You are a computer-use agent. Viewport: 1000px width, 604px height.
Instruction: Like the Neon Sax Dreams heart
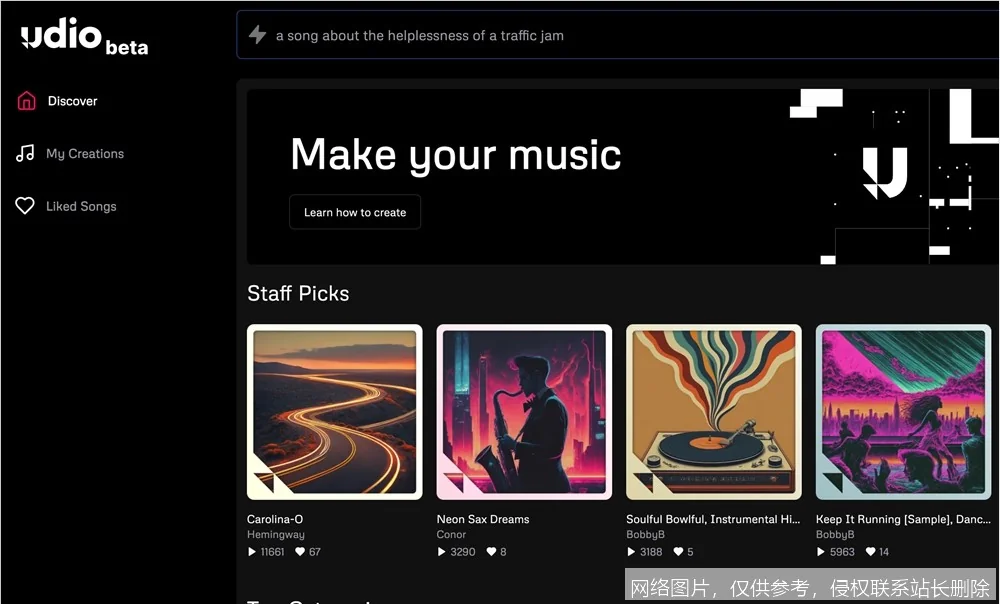[491, 552]
